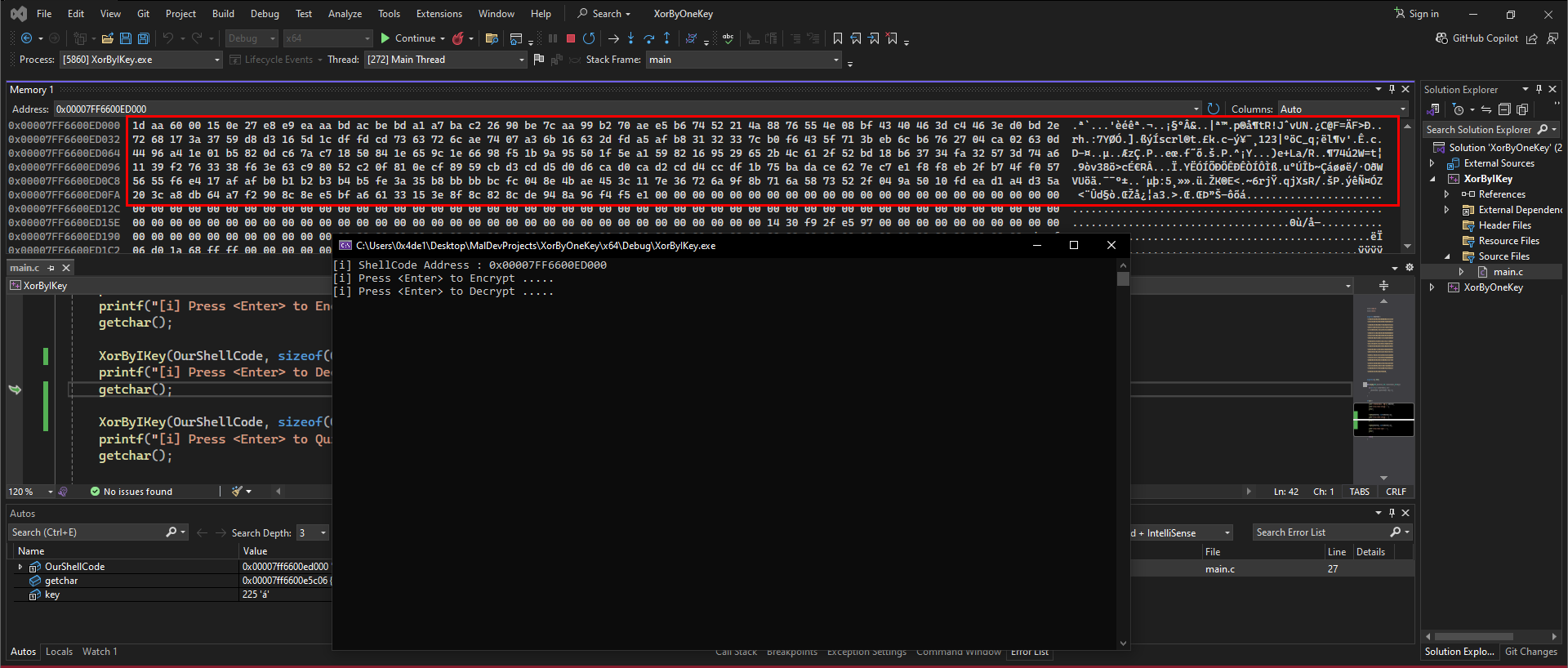1568x668 pixels.
Task: Close the main.c editor tab
Action: [66, 268]
